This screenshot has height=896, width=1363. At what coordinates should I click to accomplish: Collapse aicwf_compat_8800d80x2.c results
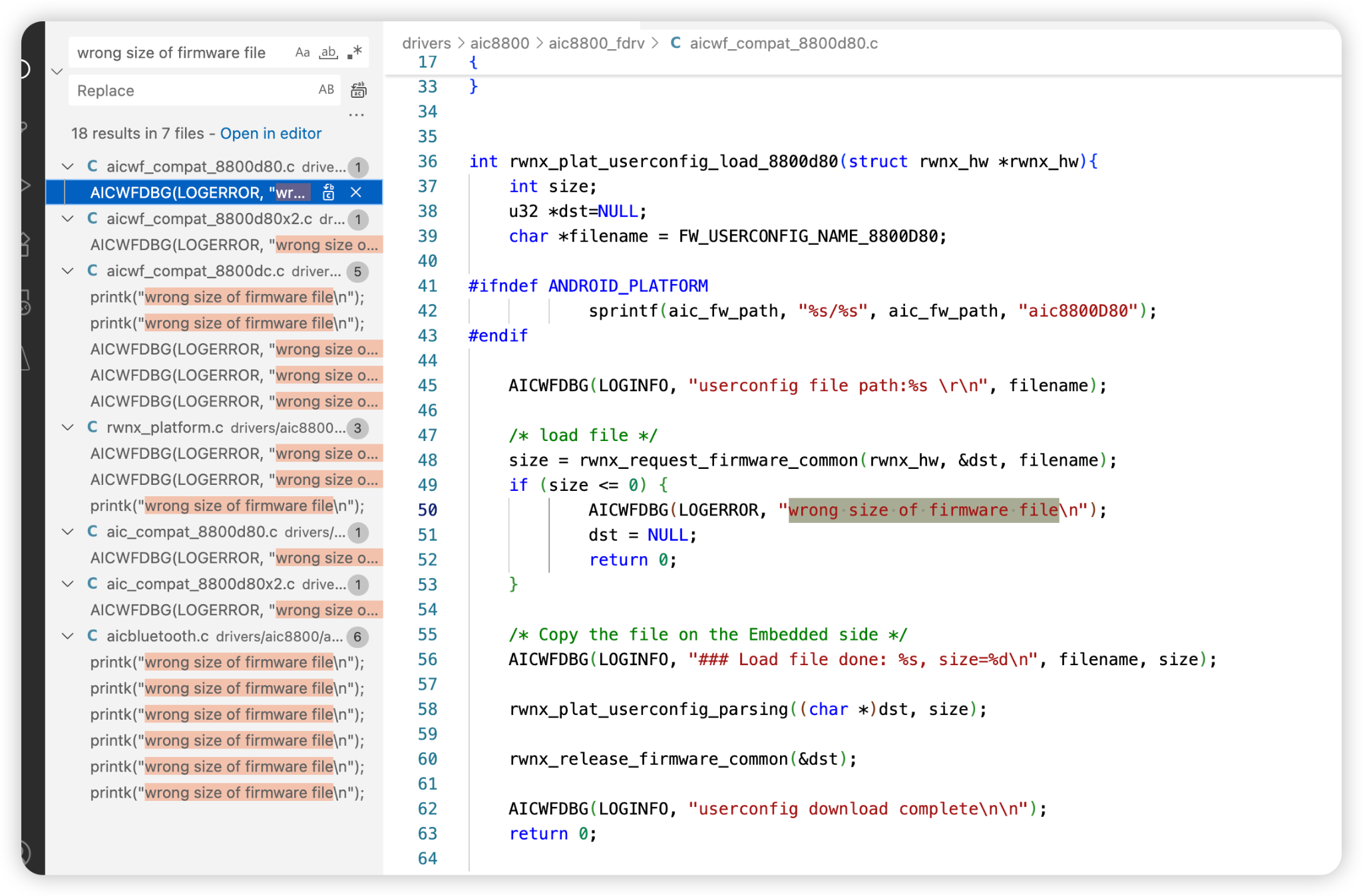(x=68, y=219)
